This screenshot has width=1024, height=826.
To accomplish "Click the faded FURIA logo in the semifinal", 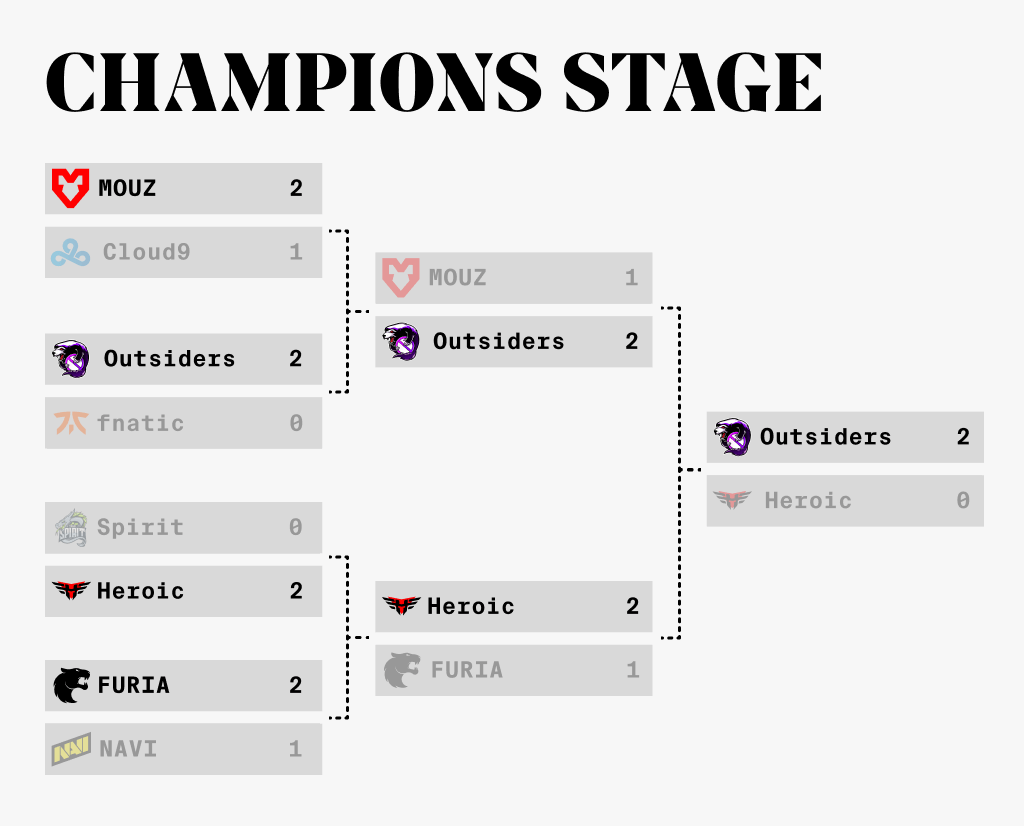I will 402,670.
